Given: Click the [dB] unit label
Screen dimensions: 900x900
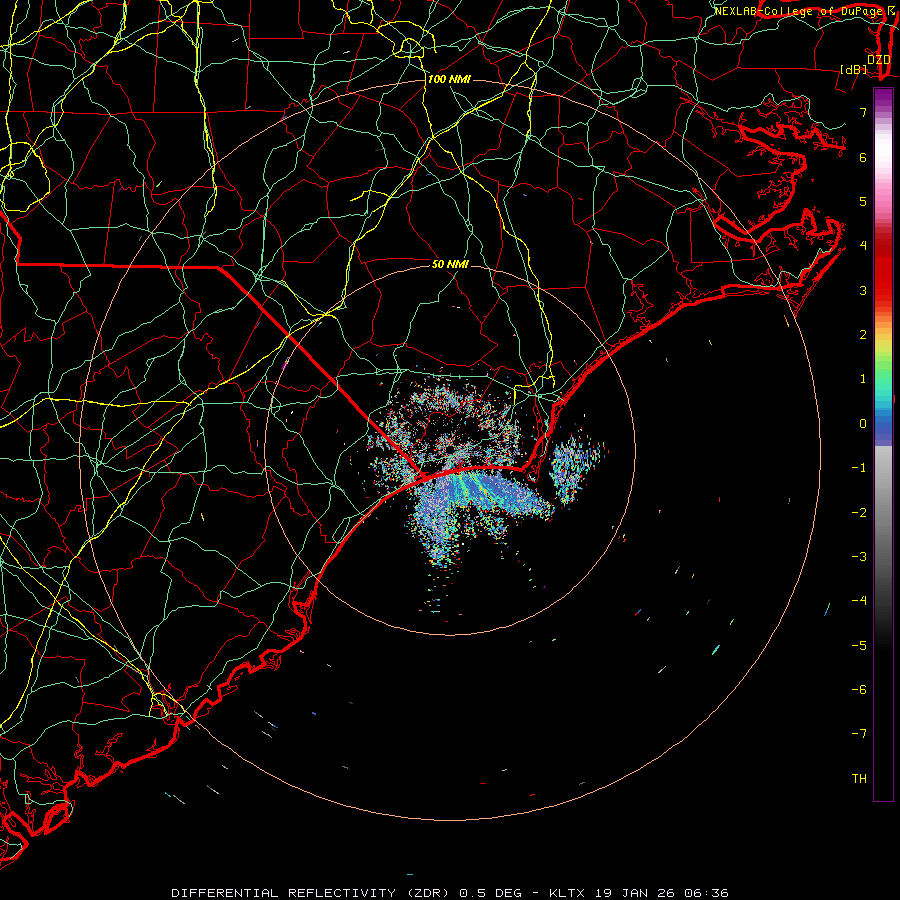Looking at the screenshot, I should click(854, 69).
